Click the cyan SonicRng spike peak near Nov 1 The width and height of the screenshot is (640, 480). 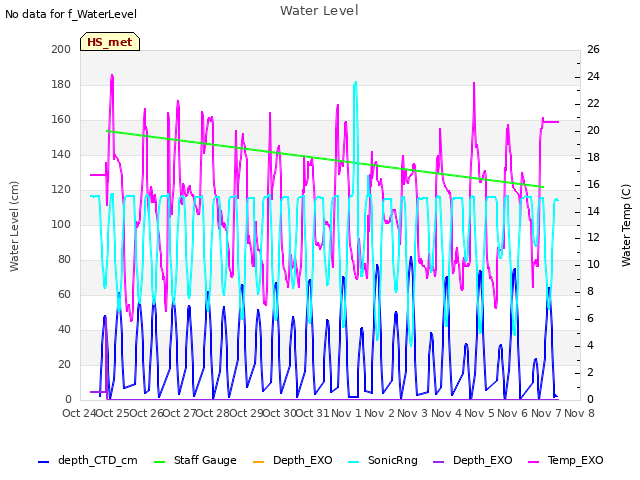(x=356, y=82)
